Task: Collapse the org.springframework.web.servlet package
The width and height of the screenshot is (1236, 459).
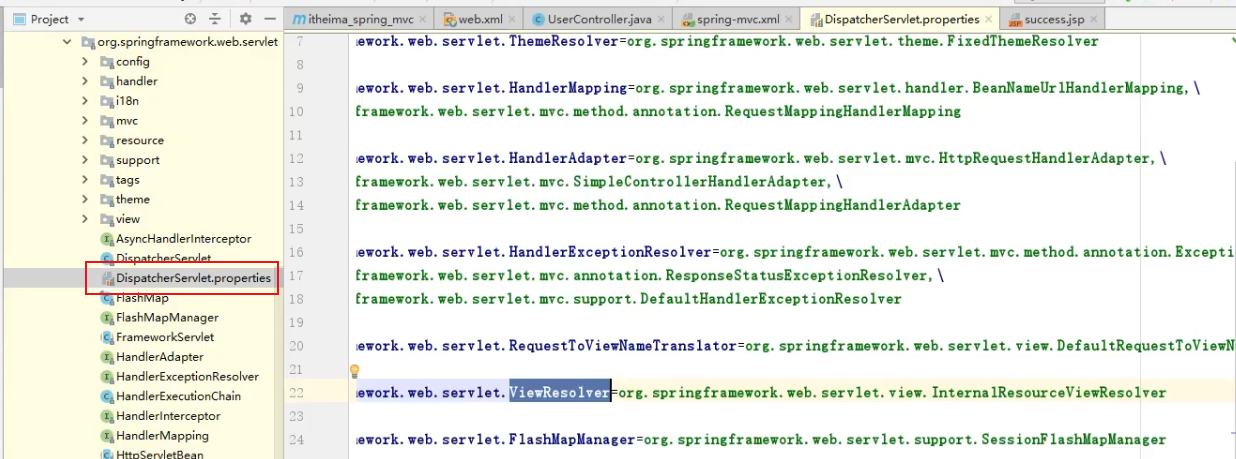Action: (67, 42)
